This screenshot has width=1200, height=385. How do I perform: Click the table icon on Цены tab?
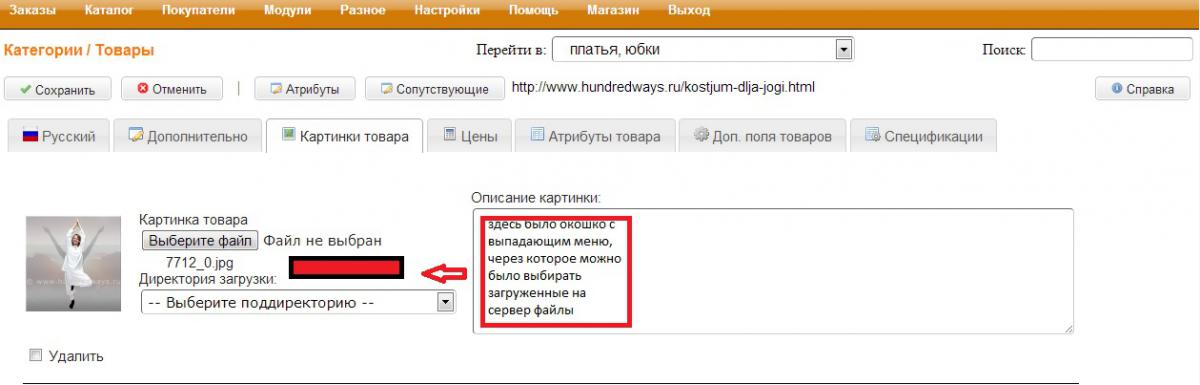click(x=450, y=134)
